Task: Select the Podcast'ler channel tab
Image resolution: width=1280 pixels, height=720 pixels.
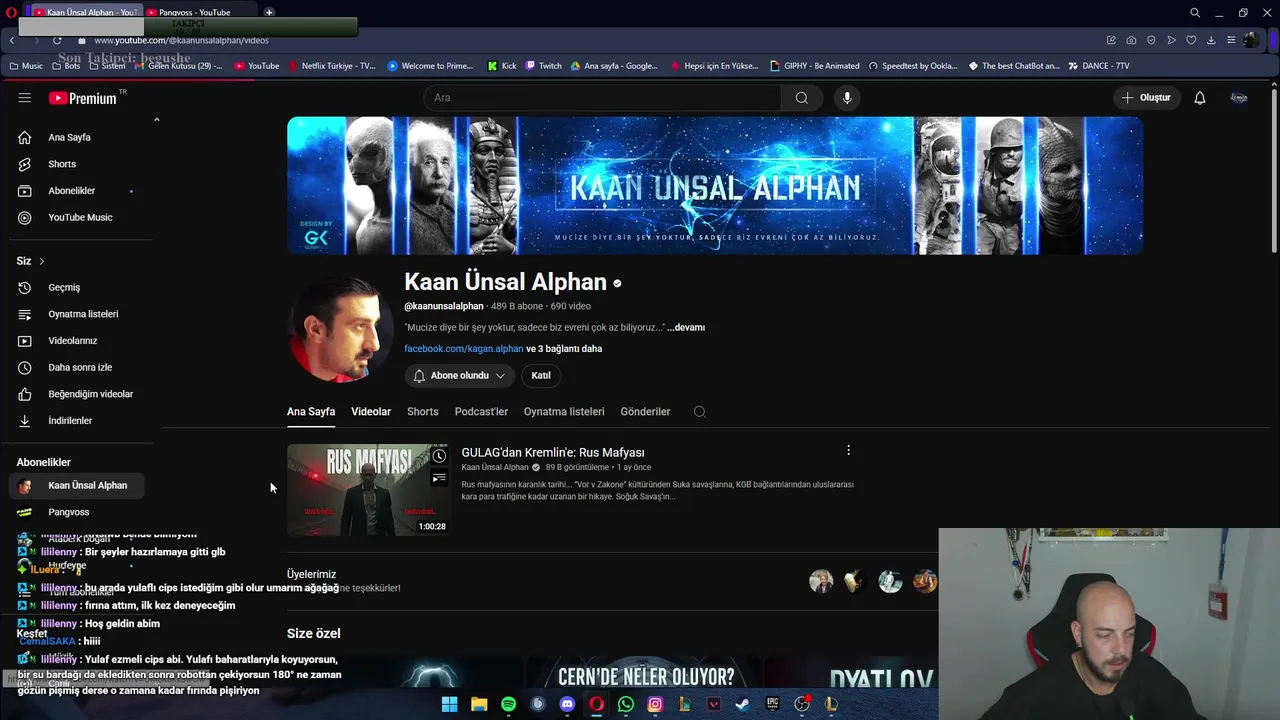Action: tap(481, 412)
